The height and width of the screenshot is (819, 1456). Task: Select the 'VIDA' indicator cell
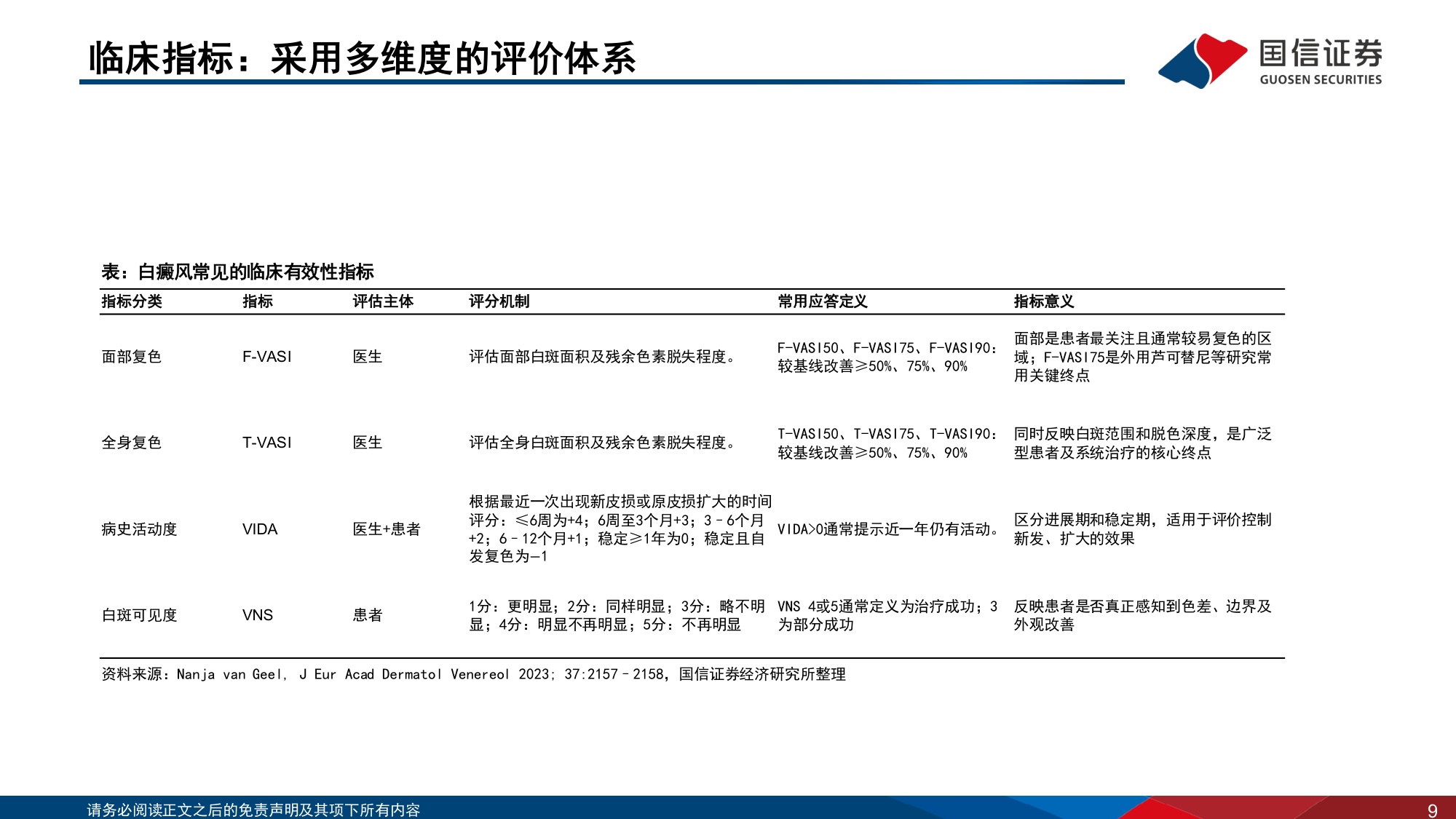[260, 529]
